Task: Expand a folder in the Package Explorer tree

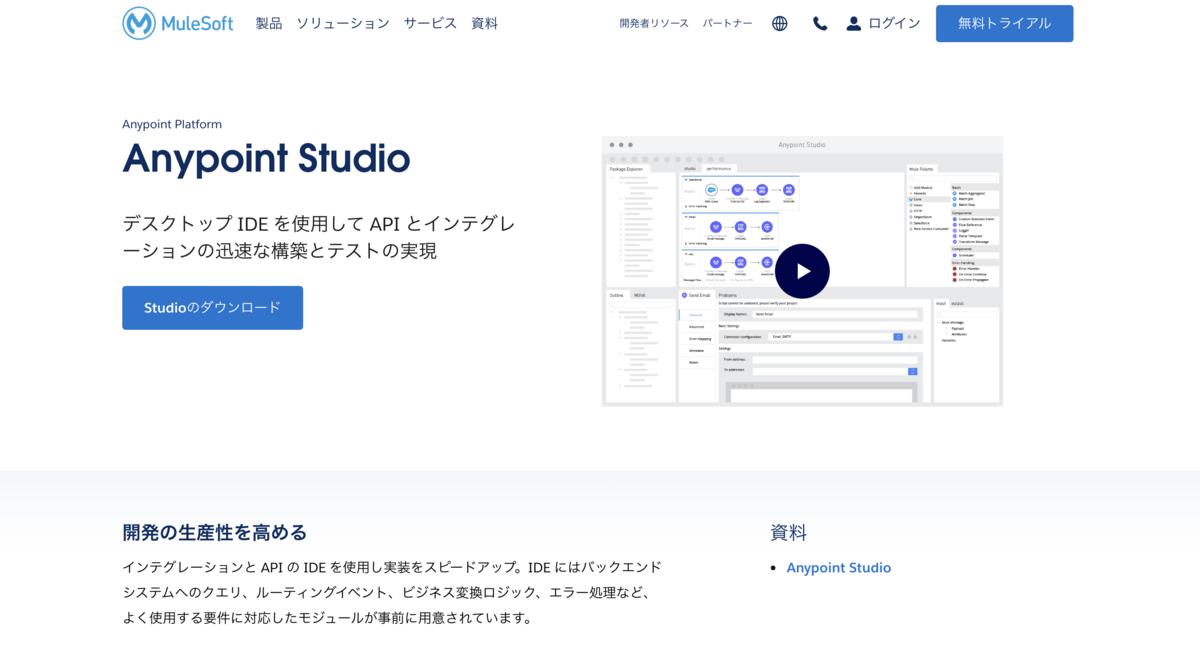Action: pos(621,199)
